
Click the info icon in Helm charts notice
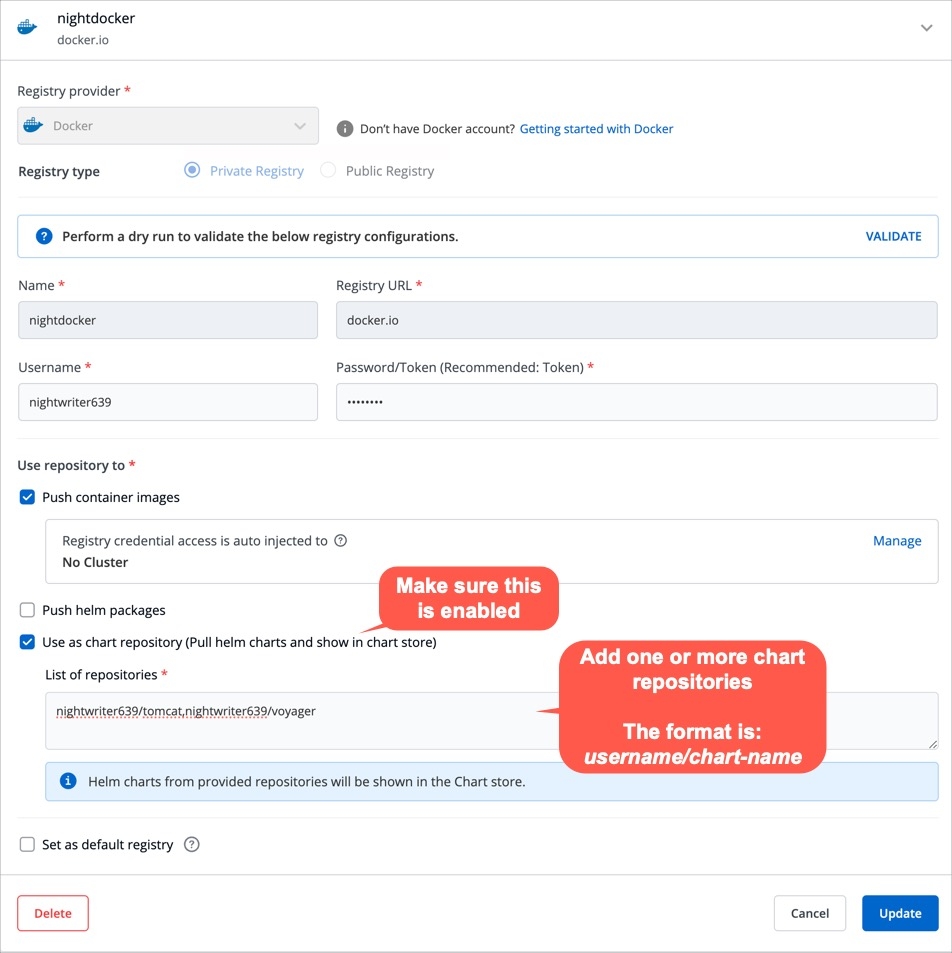click(x=68, y=781)
